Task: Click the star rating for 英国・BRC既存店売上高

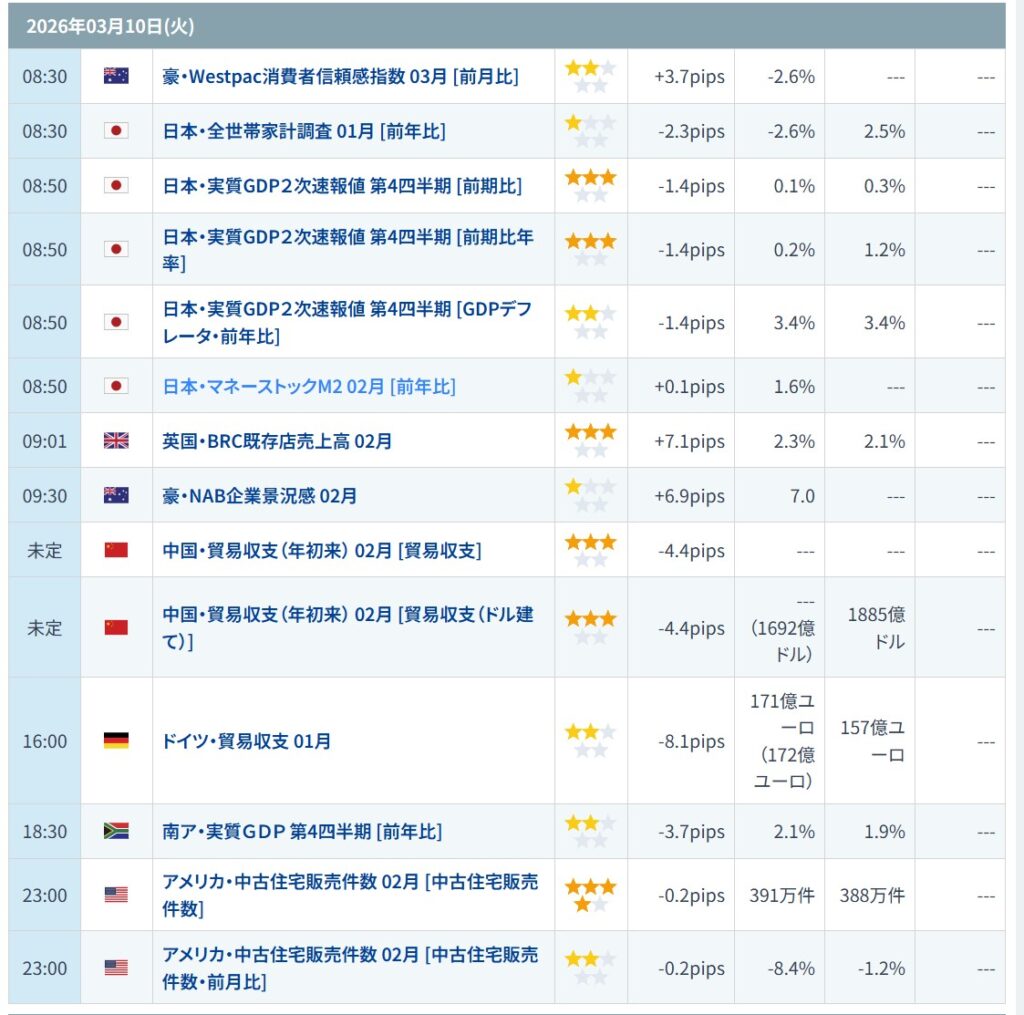Action: 590,441
